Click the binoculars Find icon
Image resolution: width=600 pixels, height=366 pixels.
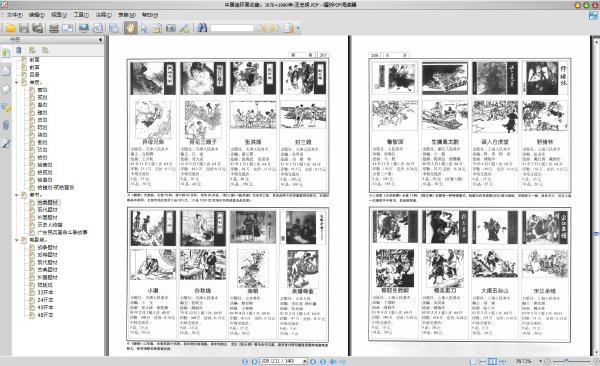click(202, 28)
